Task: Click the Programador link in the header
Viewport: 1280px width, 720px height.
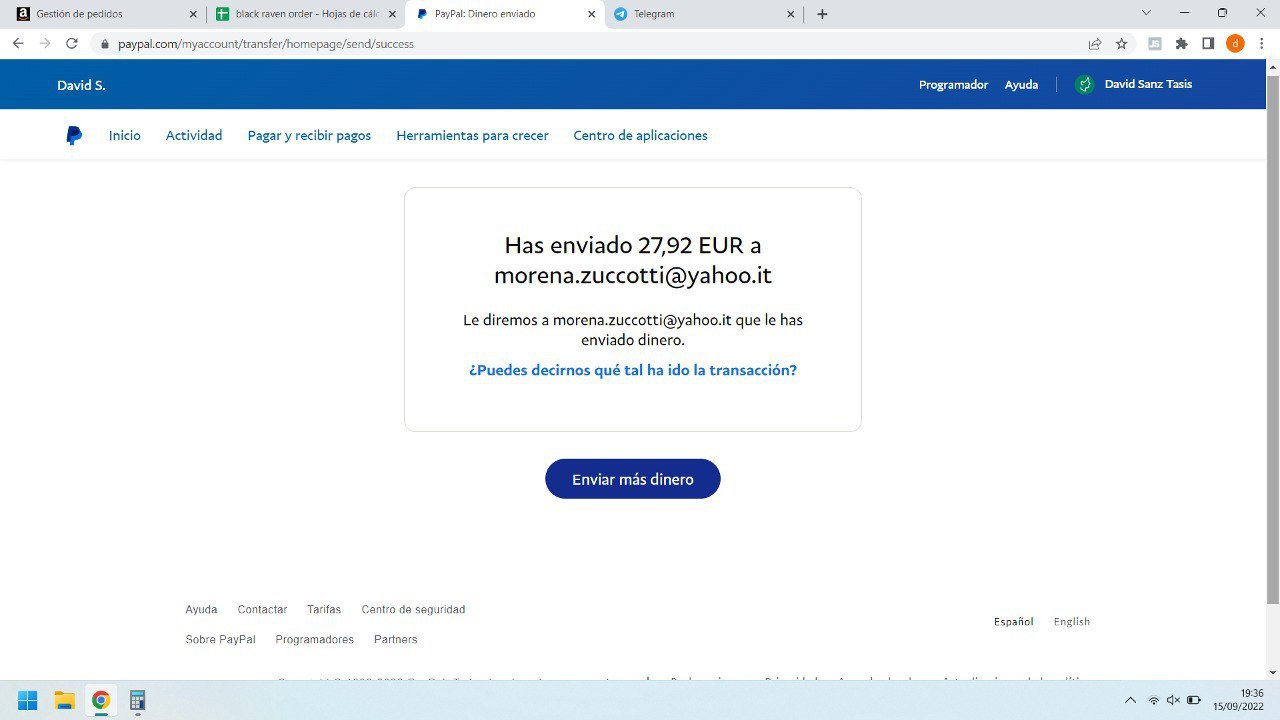Action: [953, 85]
